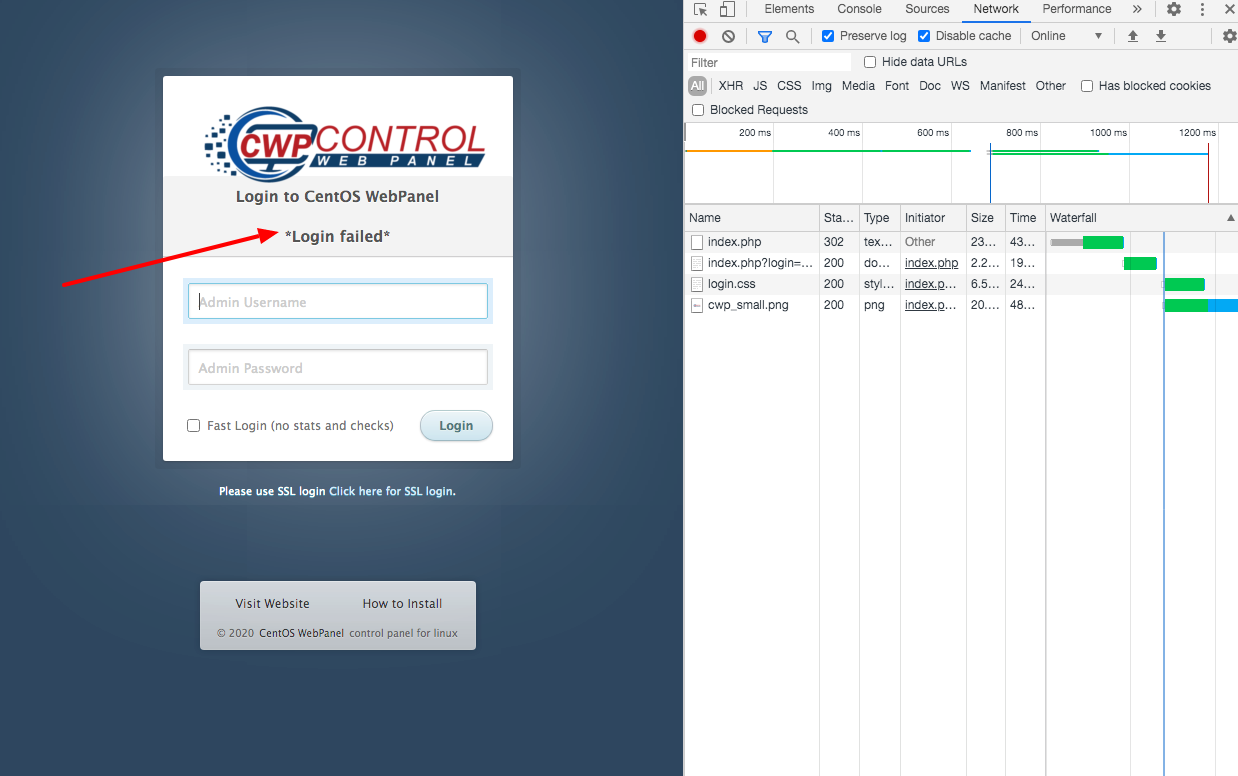The image size is (1238, 776).
Task: Enable Fast Login checkbox
Action: point(194,426)
